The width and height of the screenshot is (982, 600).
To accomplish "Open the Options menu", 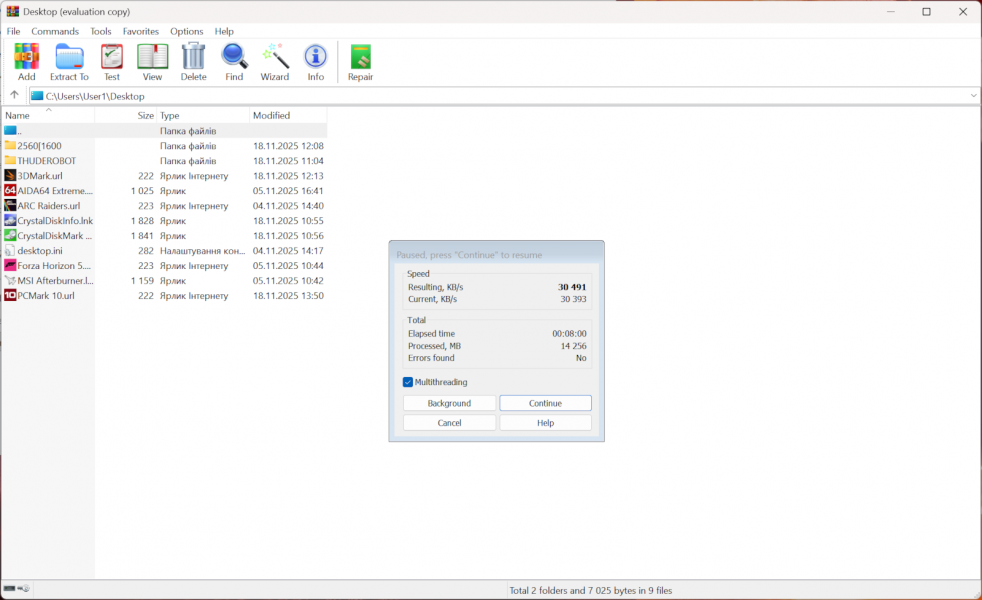I will [186, 31].
